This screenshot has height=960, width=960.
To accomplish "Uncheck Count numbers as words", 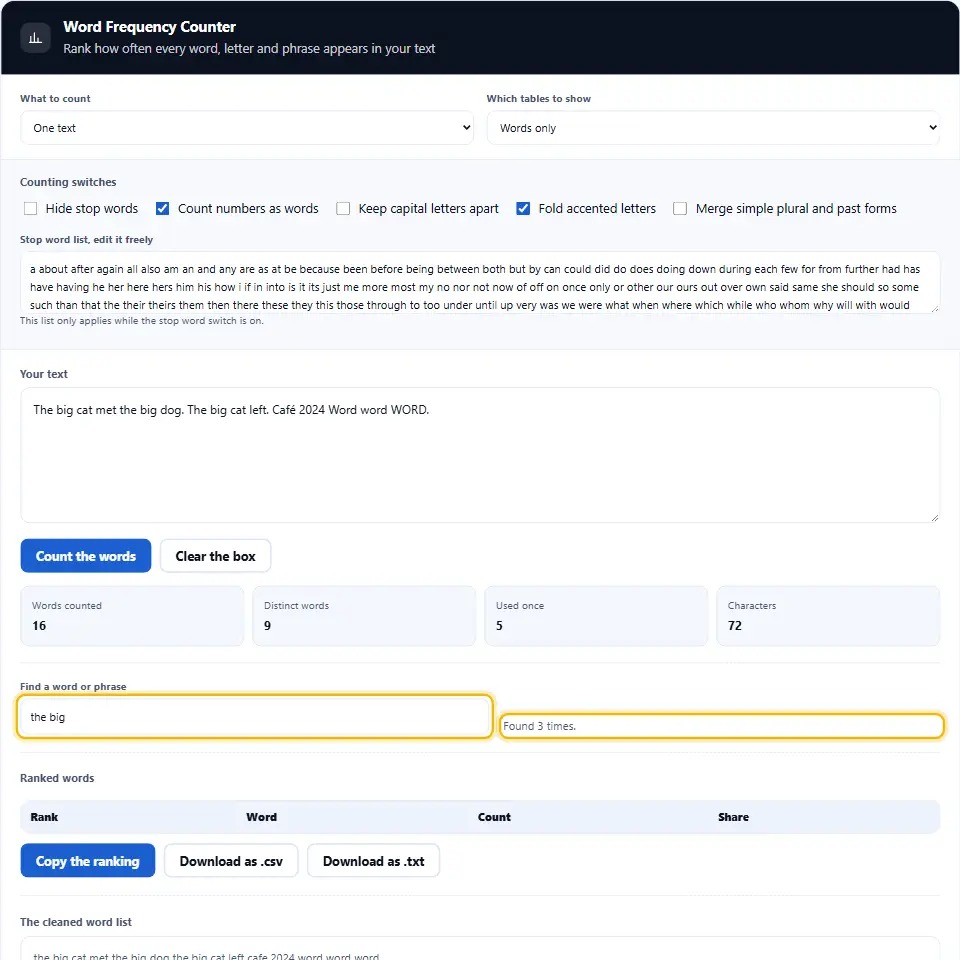I will (x=162, y=209).
